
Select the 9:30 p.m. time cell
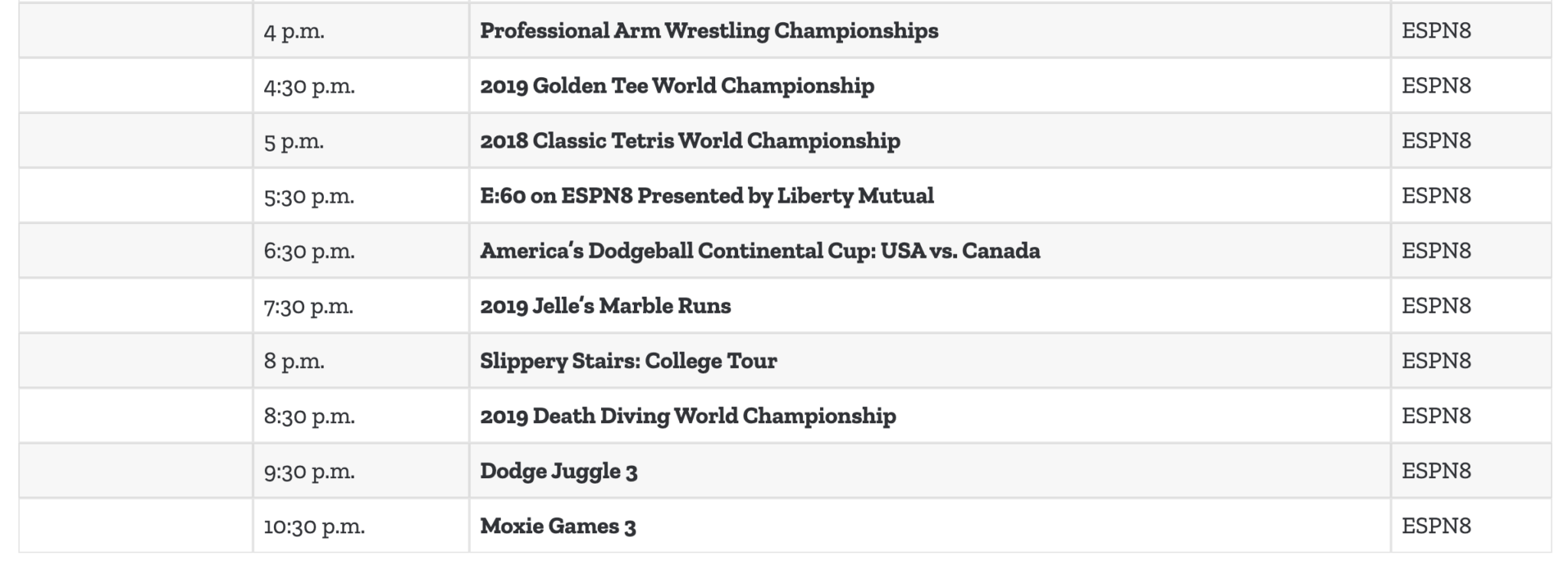coord(361,471)
